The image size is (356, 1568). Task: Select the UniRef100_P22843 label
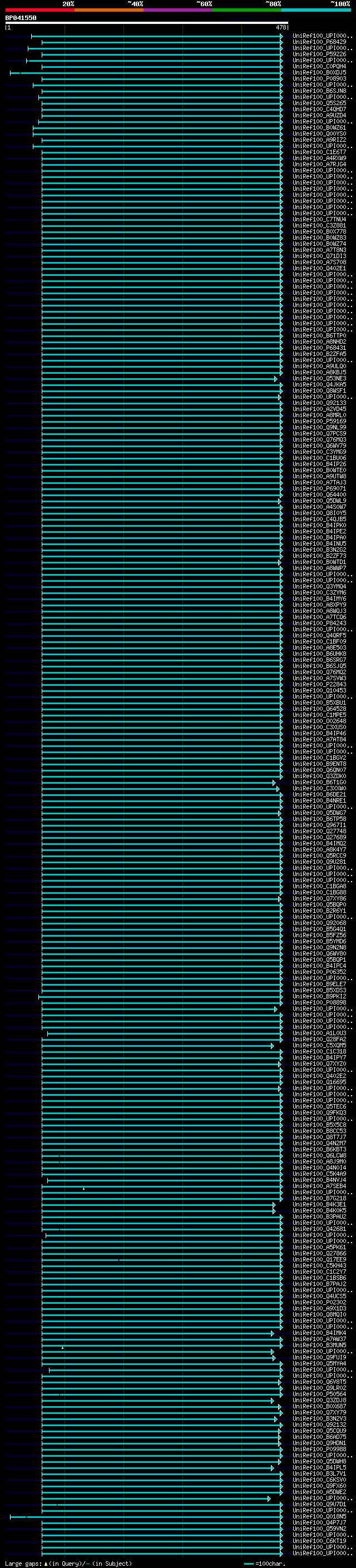pyautogui.click(x=319, y=684)
